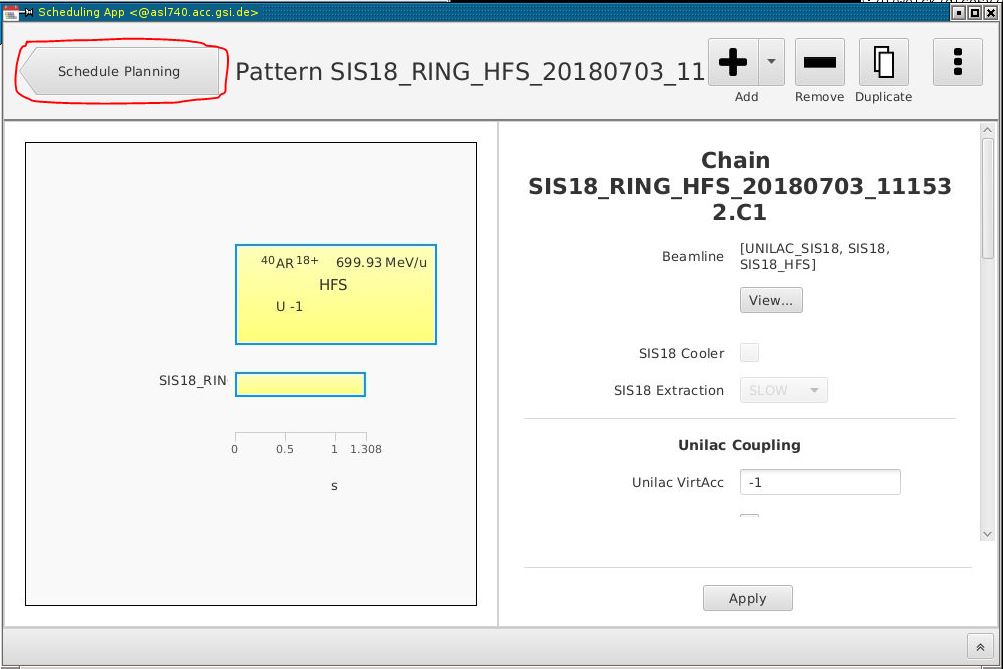Maximize the Scheduling App window
The image size is (1003, 669).
[975, 12]
